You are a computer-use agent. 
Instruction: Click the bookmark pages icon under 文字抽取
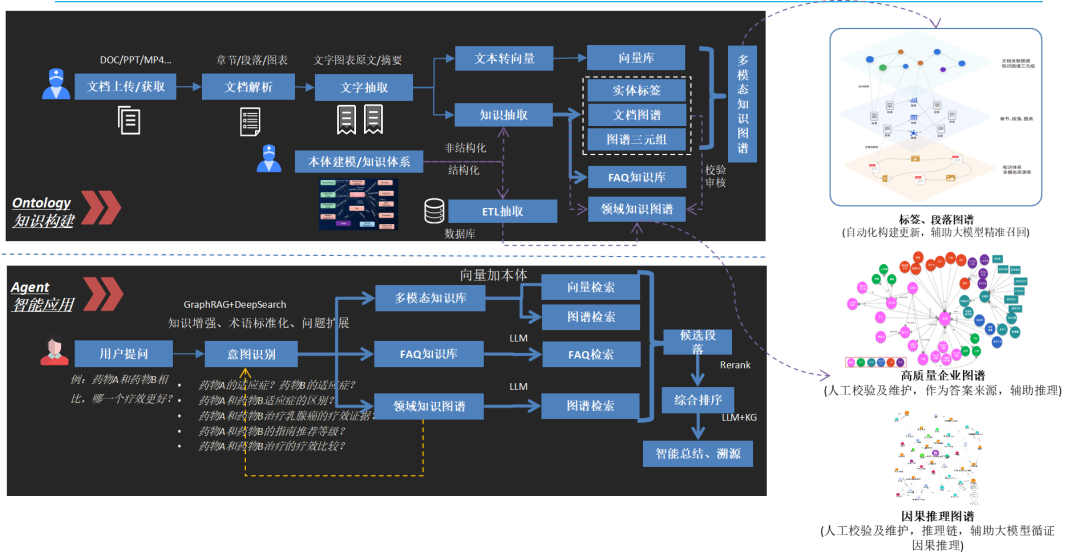click(x=360, y=120)
